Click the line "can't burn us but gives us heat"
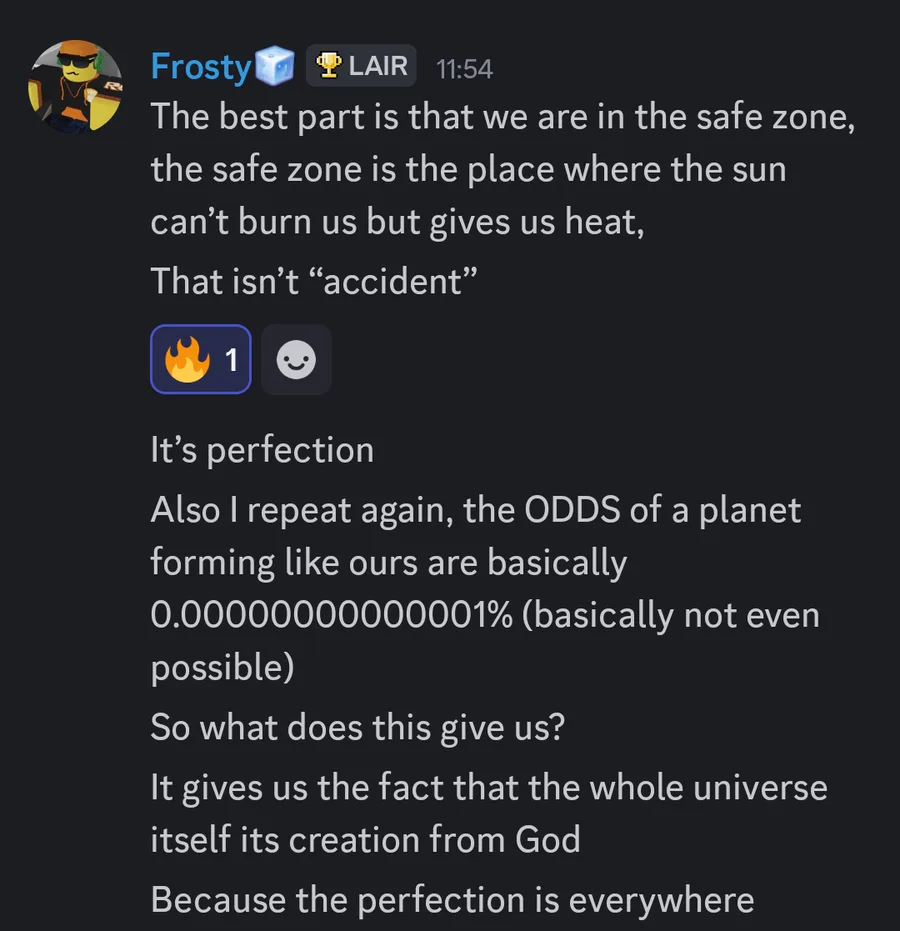The image size is (900, 931). click(397, 222)
